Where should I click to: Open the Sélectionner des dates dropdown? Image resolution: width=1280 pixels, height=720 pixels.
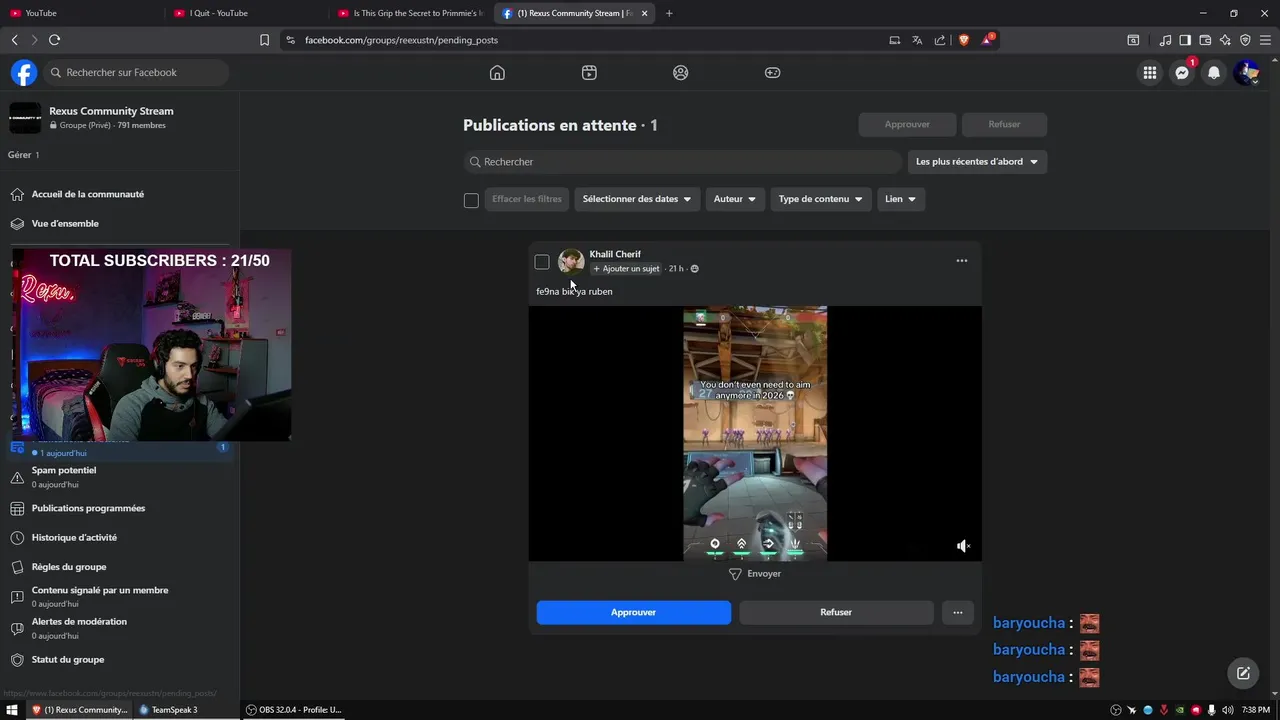pyautogui.click(x=636, y=199)
